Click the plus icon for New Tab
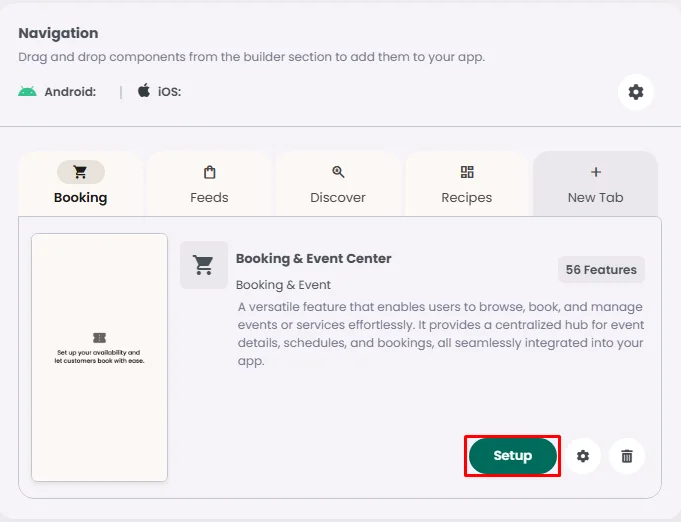The height and width of the screenshot is (522, 681). pyautogui.click(x=596, y=172)
